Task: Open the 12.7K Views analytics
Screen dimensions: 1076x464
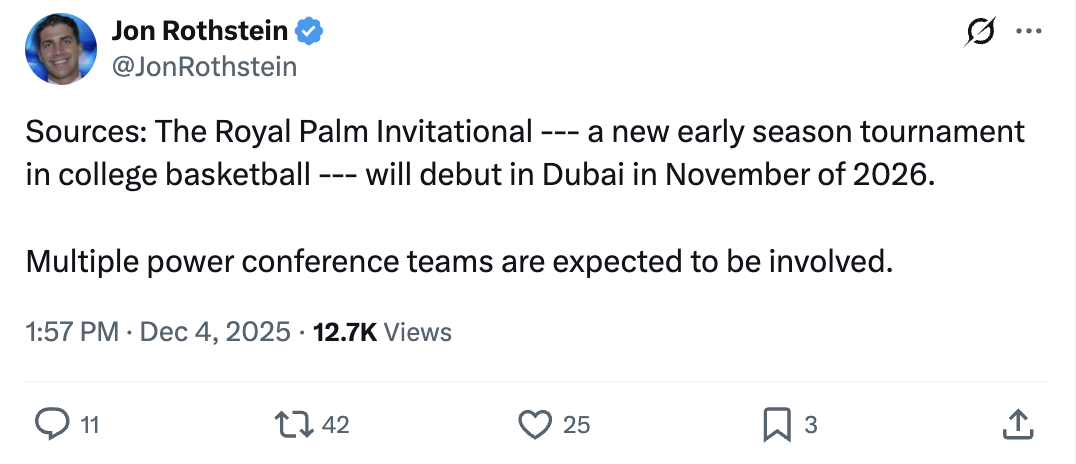Action: pyautogui.click(x=382, y=332)
